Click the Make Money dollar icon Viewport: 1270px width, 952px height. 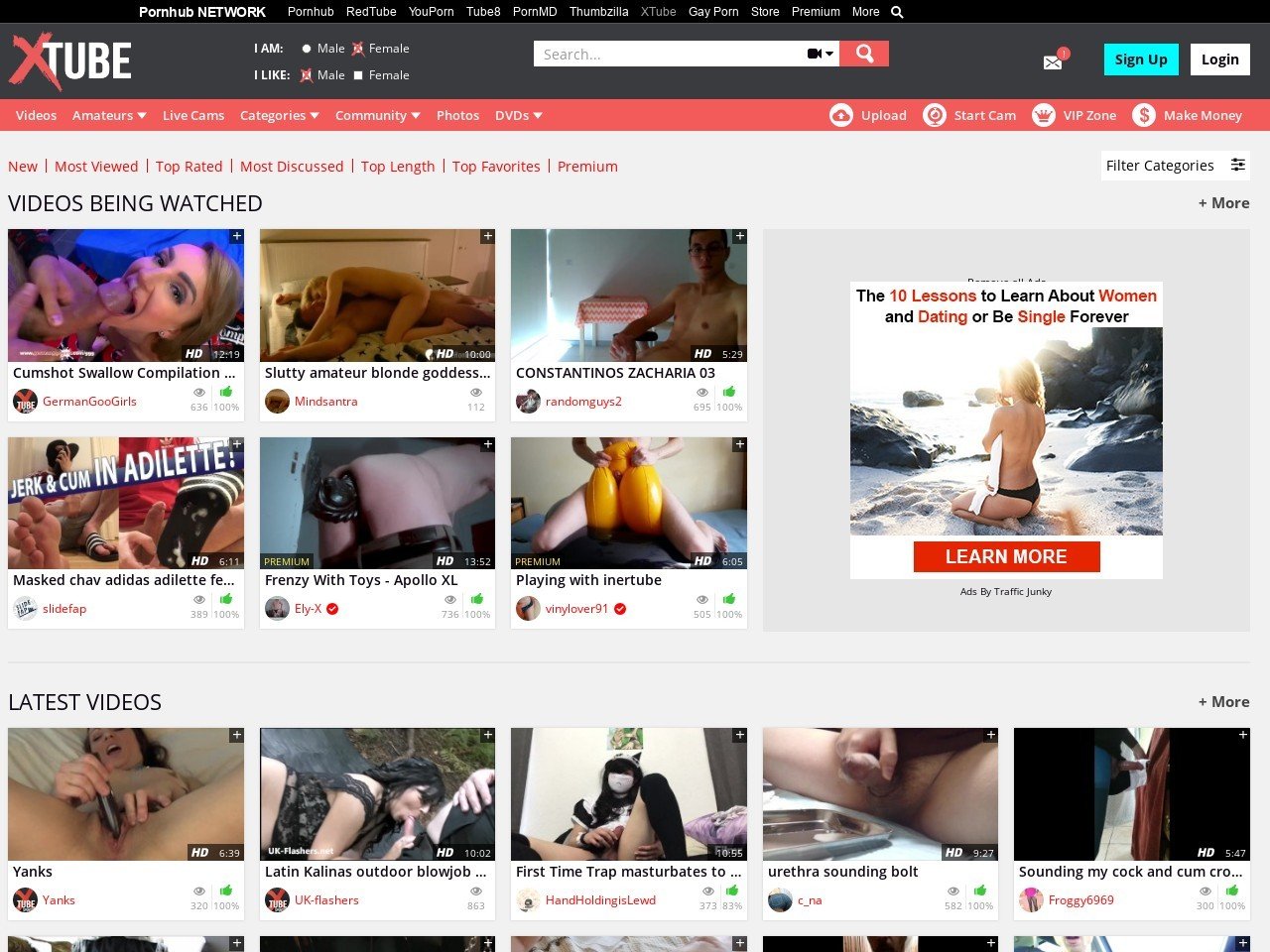tap(1143, 116)
